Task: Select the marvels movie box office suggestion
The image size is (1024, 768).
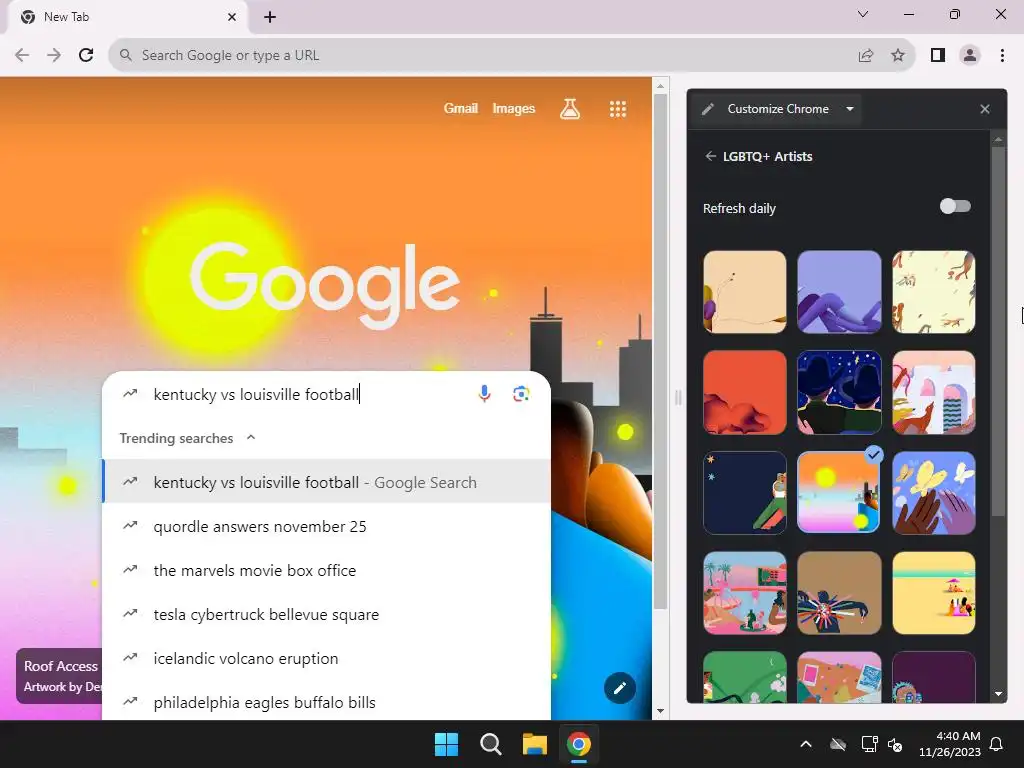Action: 327,570
